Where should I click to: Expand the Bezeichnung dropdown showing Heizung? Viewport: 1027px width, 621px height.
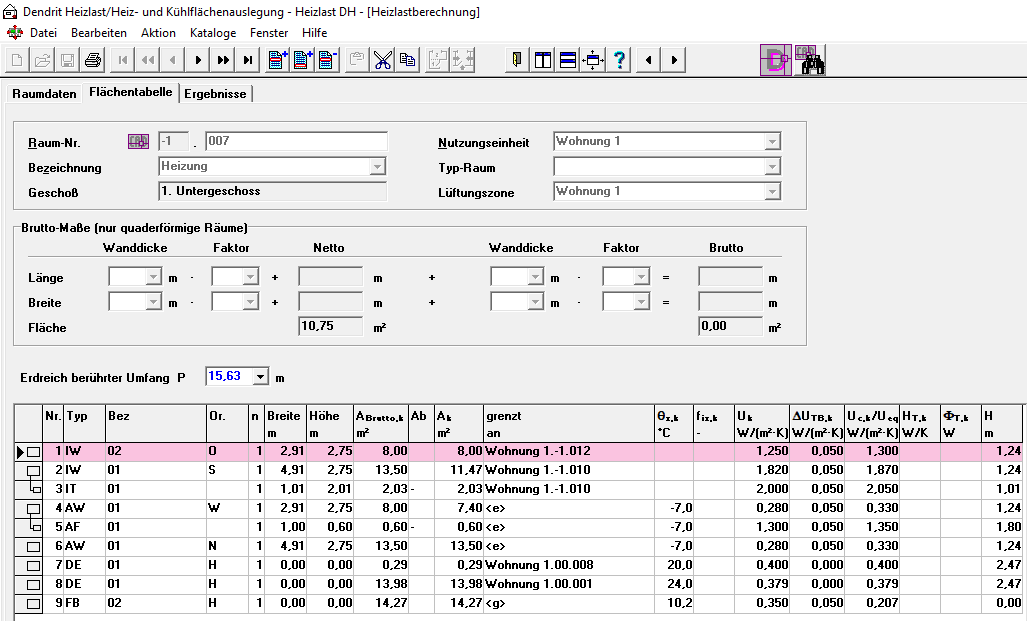click(x=377, y=167)
